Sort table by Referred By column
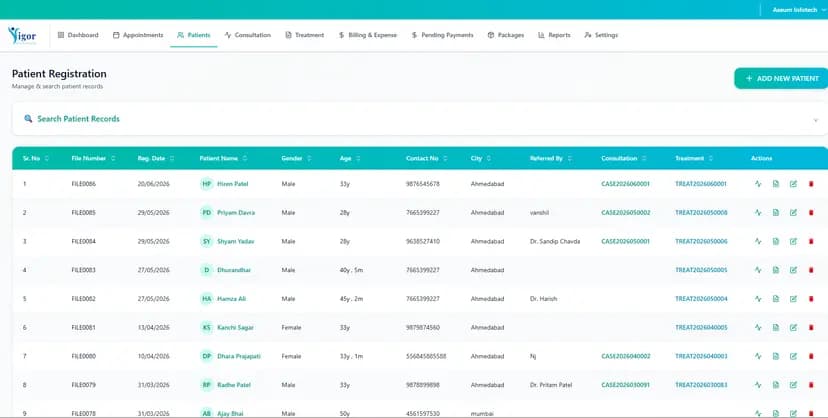828x418 pixels. [x=569, y=158]
